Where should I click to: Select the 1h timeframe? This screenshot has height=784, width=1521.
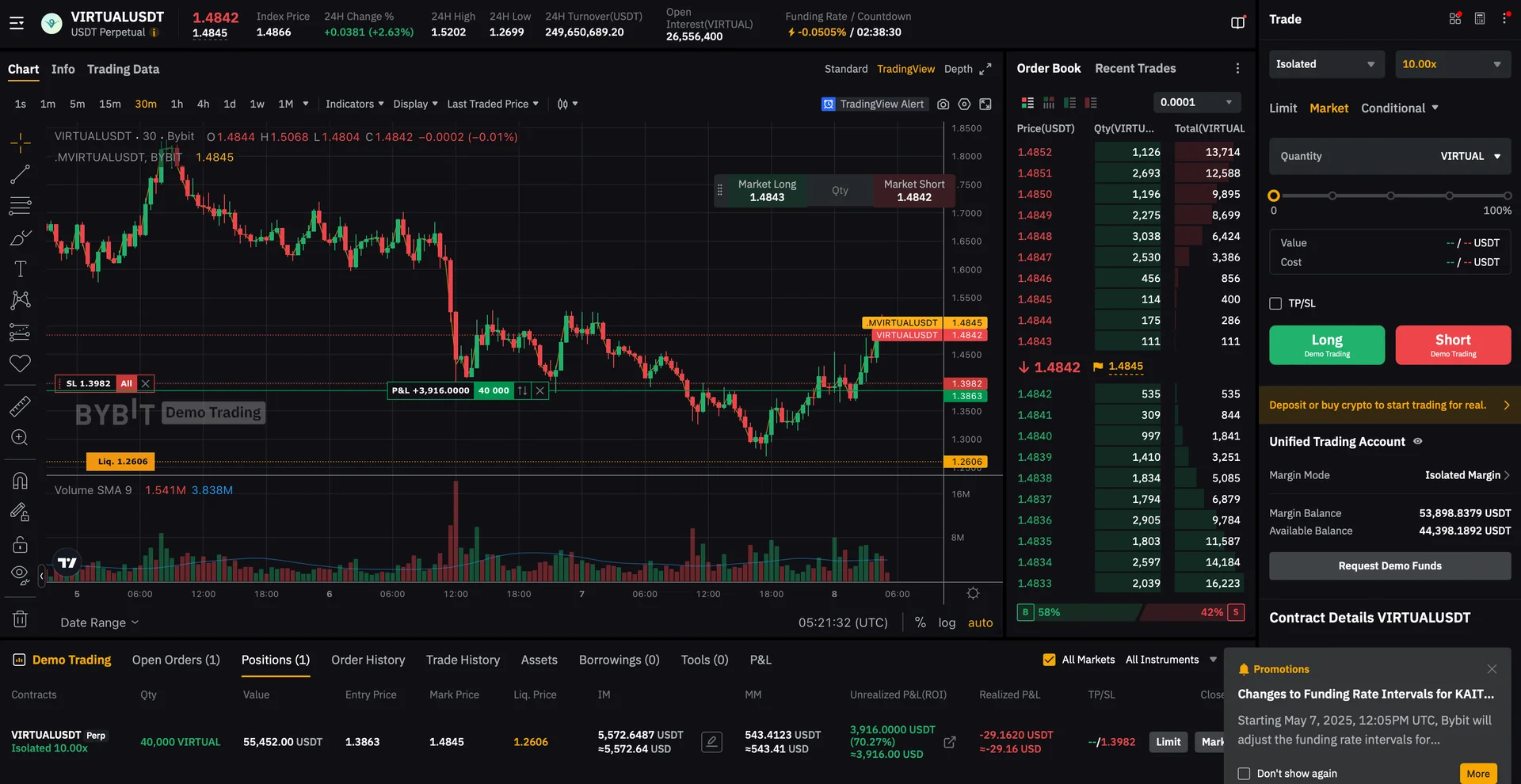(177, 104)
